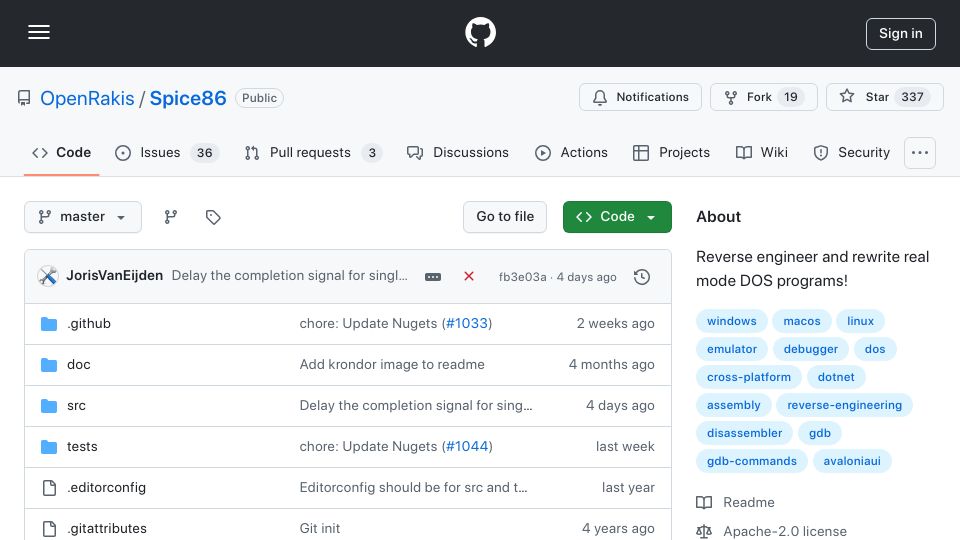
Task: Select the avaloniaui topic tag
Action: click(x=852, y=461)
